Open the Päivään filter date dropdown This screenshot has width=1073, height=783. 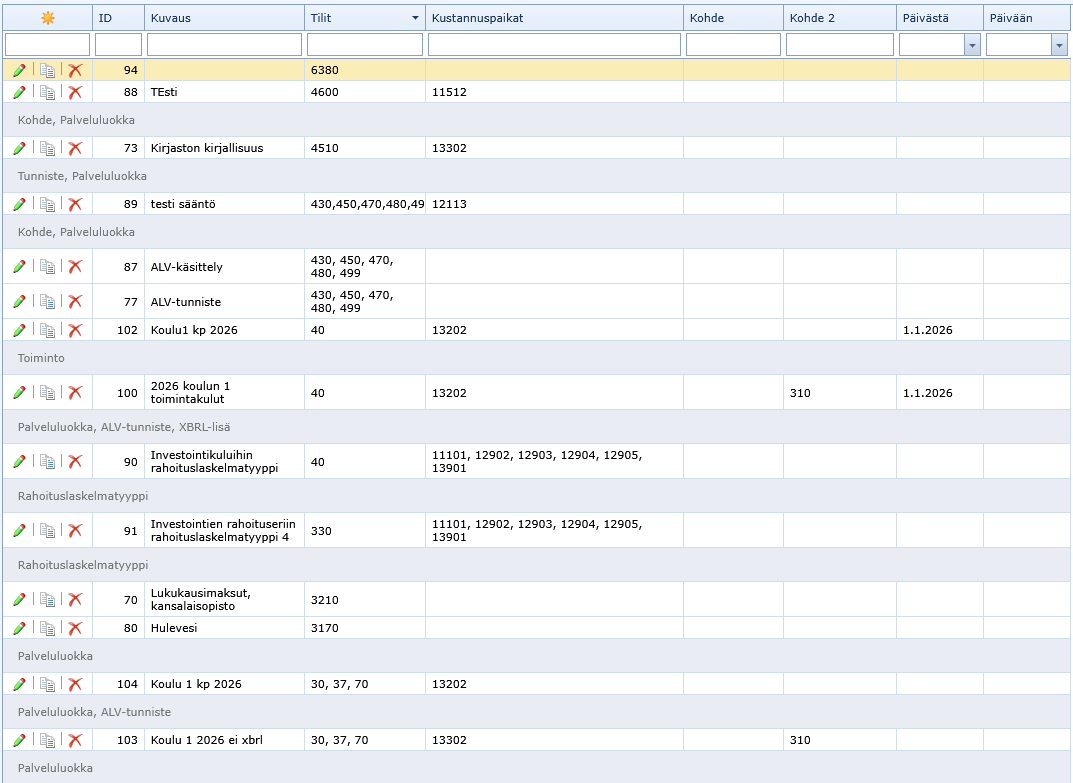tap(1059, 45)
